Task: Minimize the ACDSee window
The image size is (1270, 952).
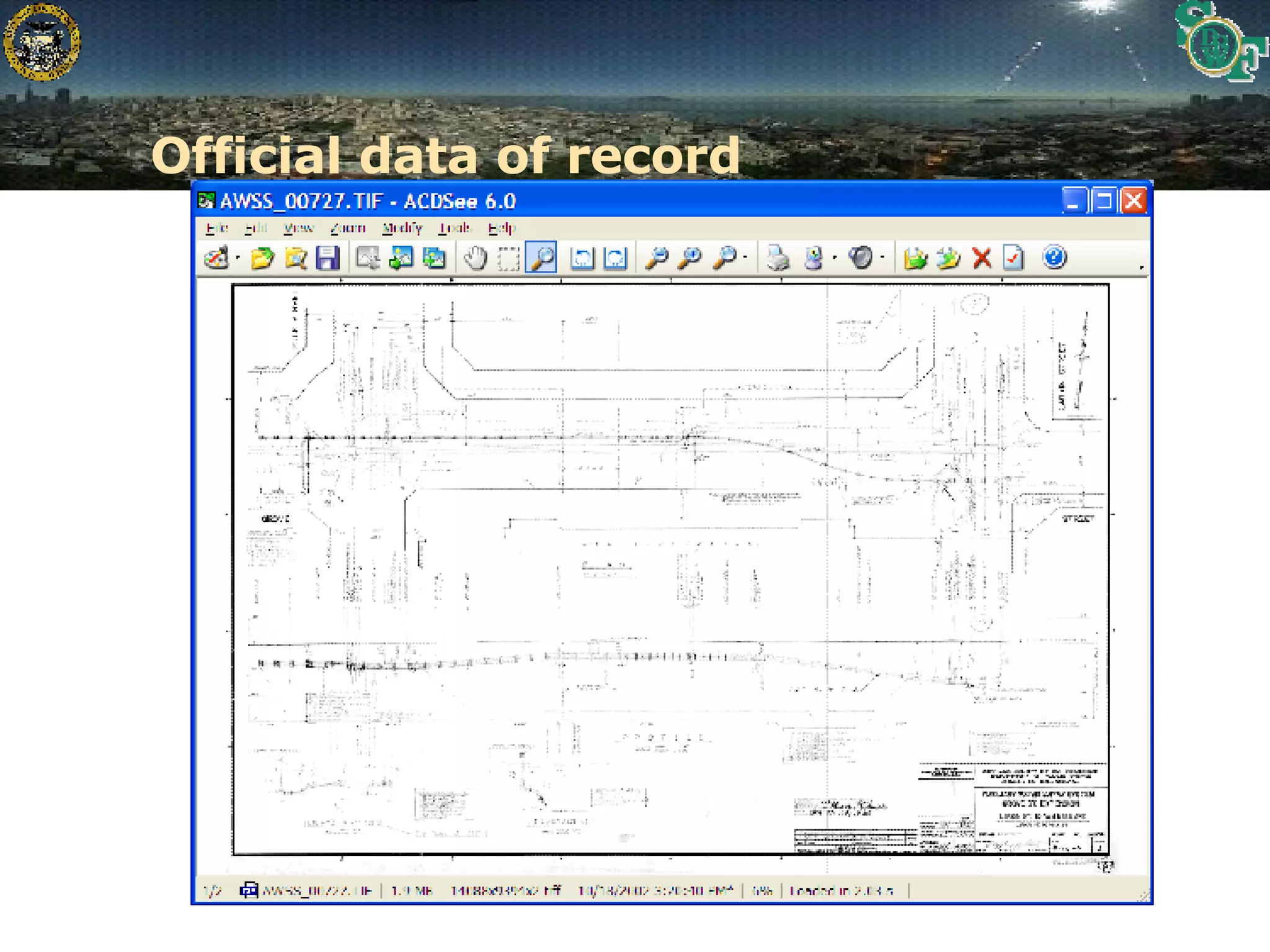Action: pyautogui.click(x=1073, y=201)
